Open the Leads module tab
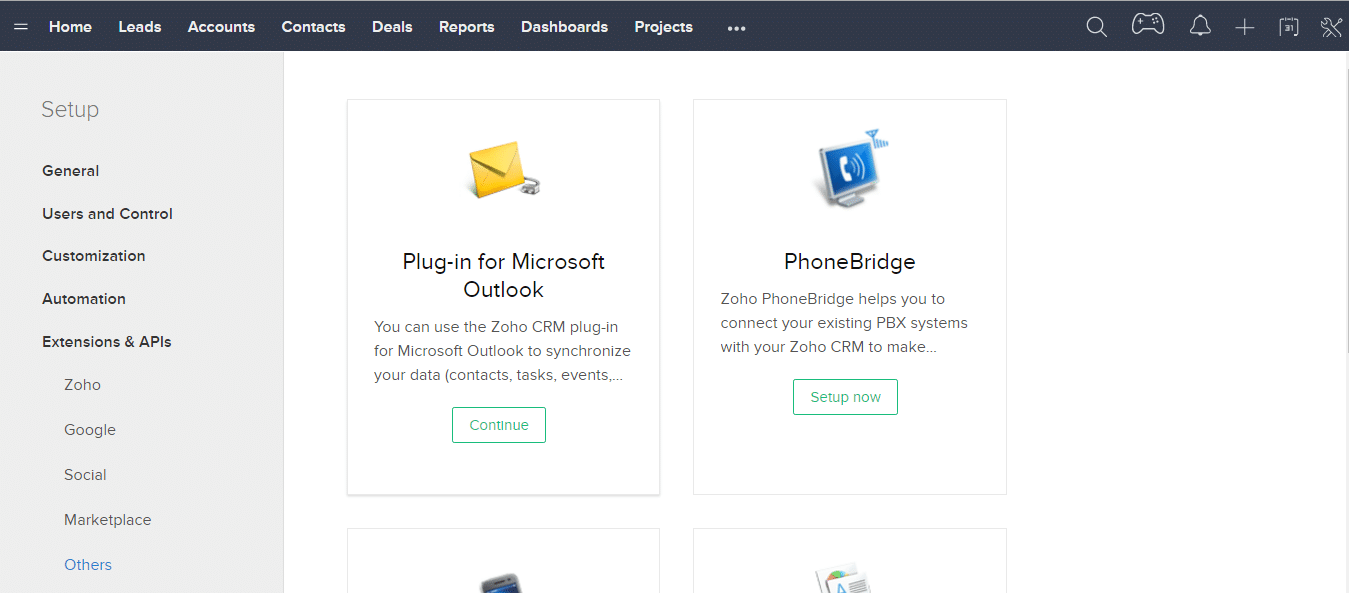This screenshot has height=593, width=1349. (x=140, y=27)
